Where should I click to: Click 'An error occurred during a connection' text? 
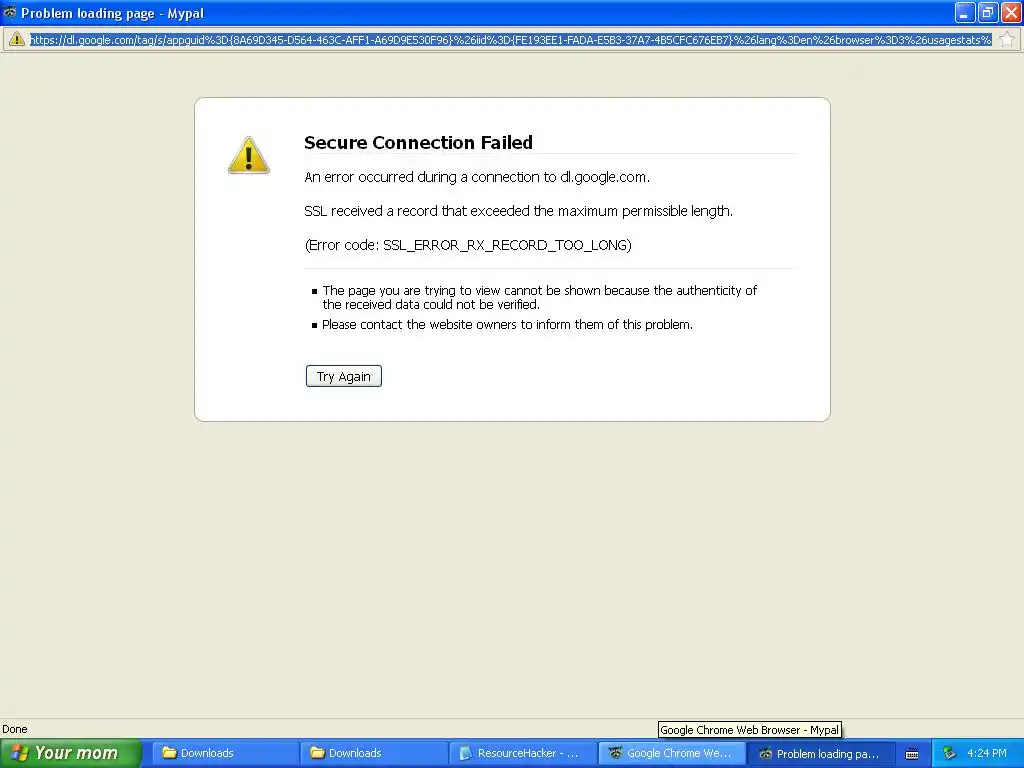pos(477,177)
